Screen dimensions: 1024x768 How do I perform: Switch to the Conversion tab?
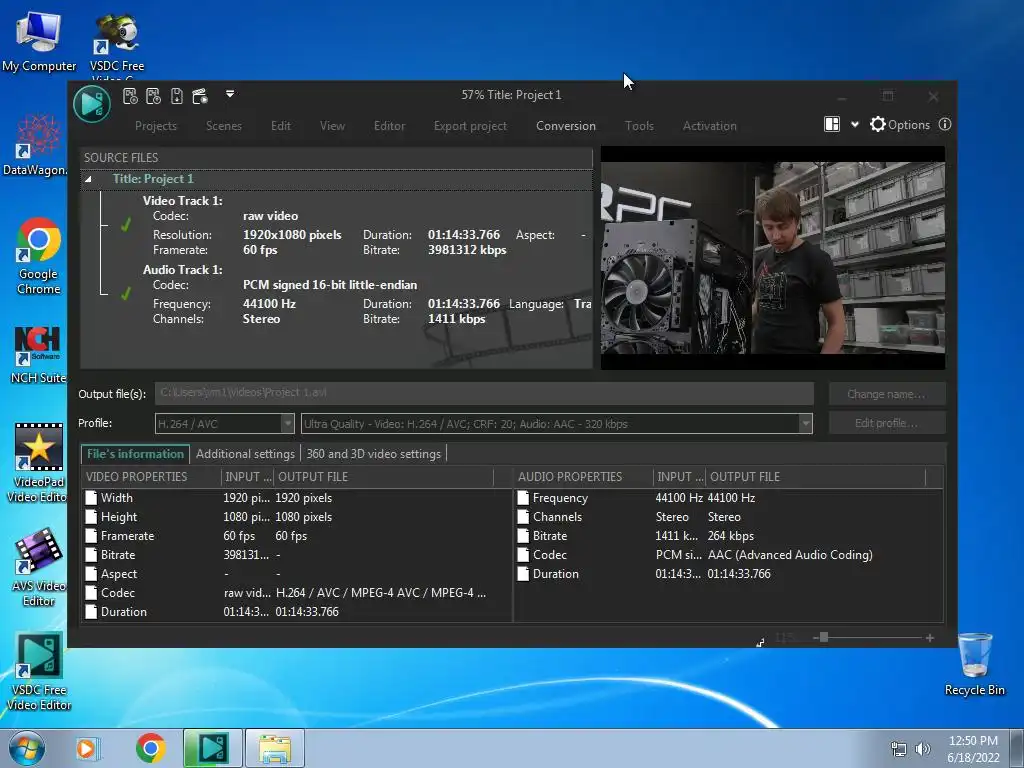(566, 126)
